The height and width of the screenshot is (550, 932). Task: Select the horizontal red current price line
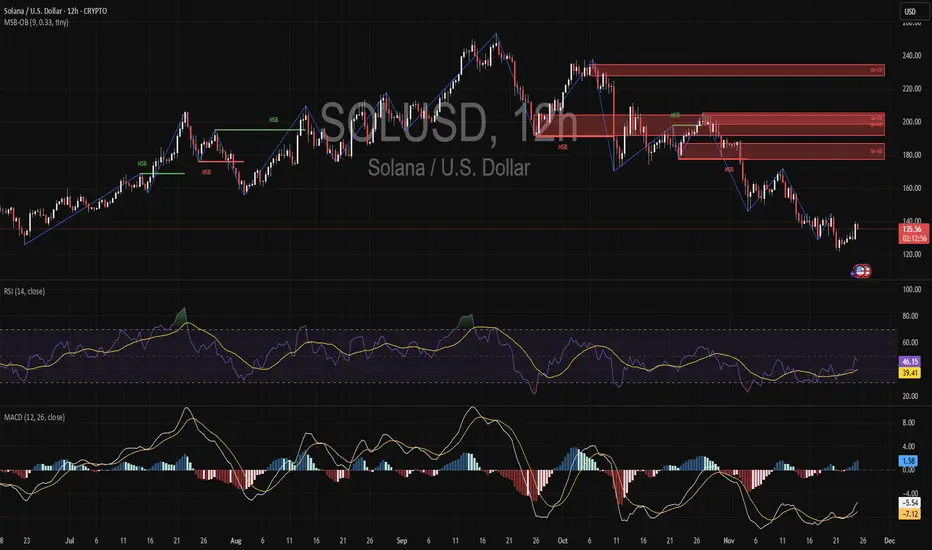coord(449,229)
